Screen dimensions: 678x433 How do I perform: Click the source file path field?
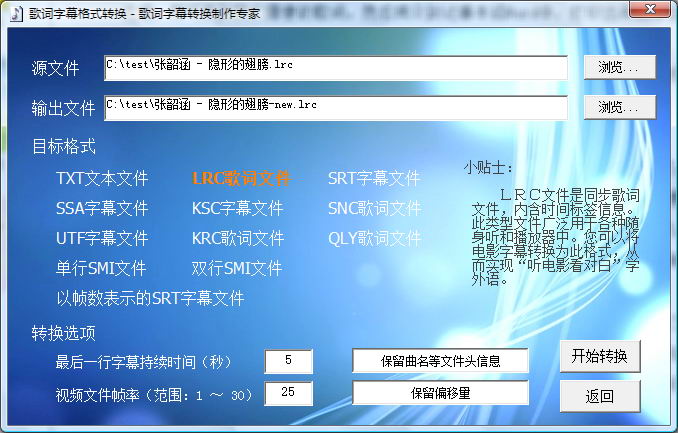click(335, 67)
